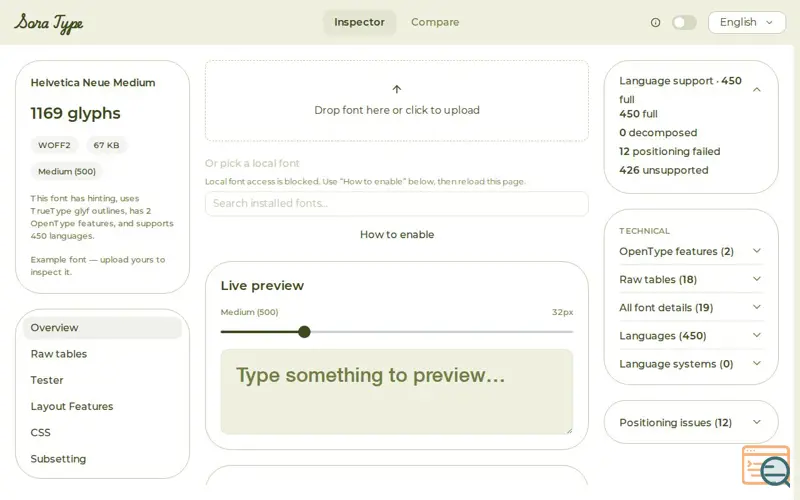This screenshot has width=800, height=500.
Task: Expand Raw tables (18) row
Action: click(691, 280)
